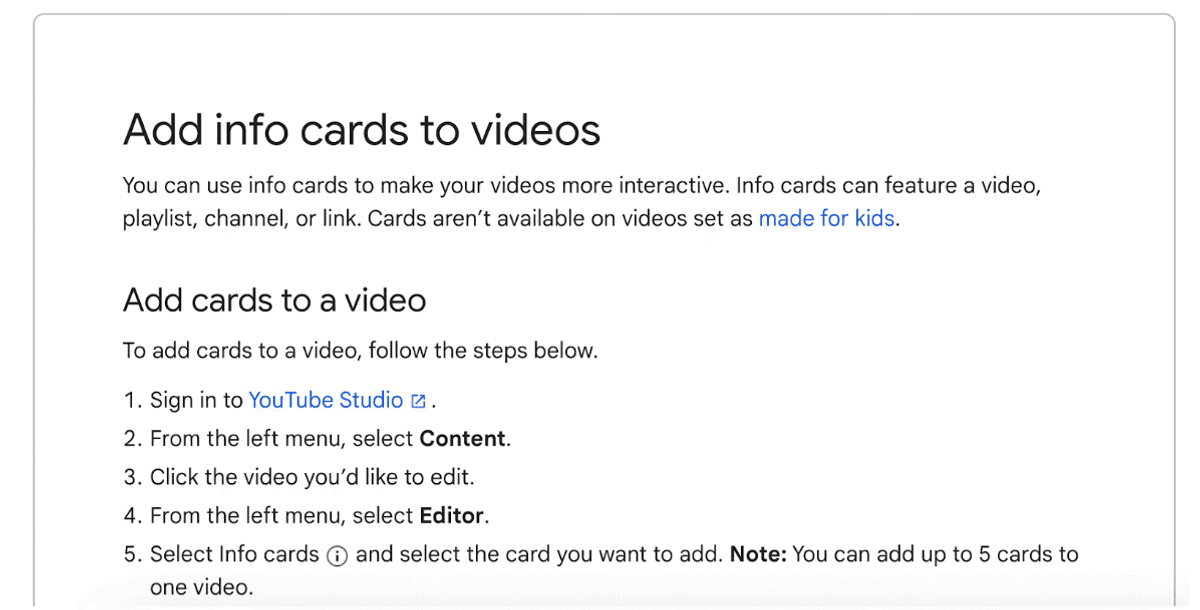Click the 'one video.' text ending step 5
This screenshot has width=1200, height=610.
click(x=201, y=588)
